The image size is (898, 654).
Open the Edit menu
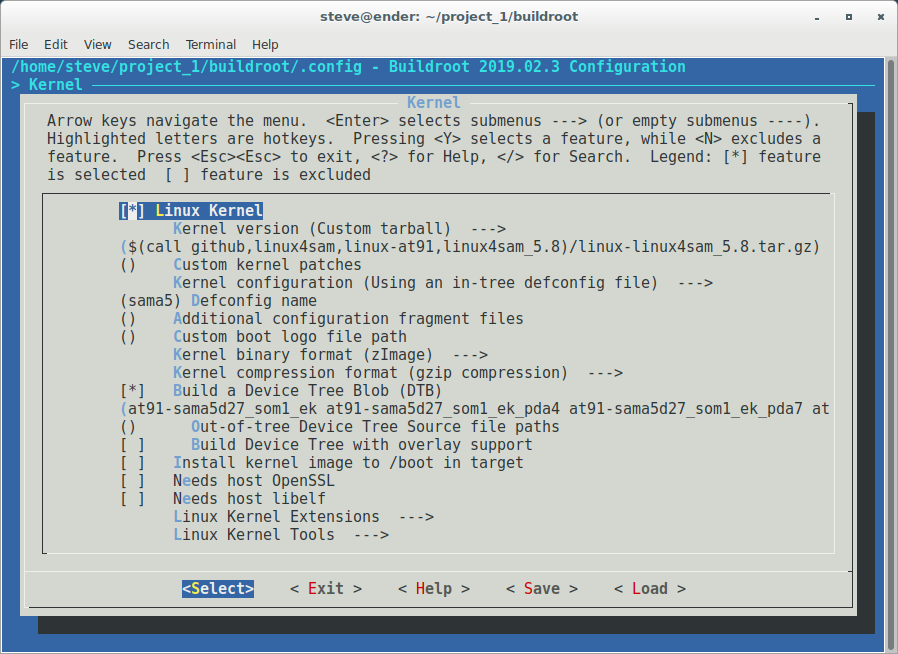[x=55, y=44]
